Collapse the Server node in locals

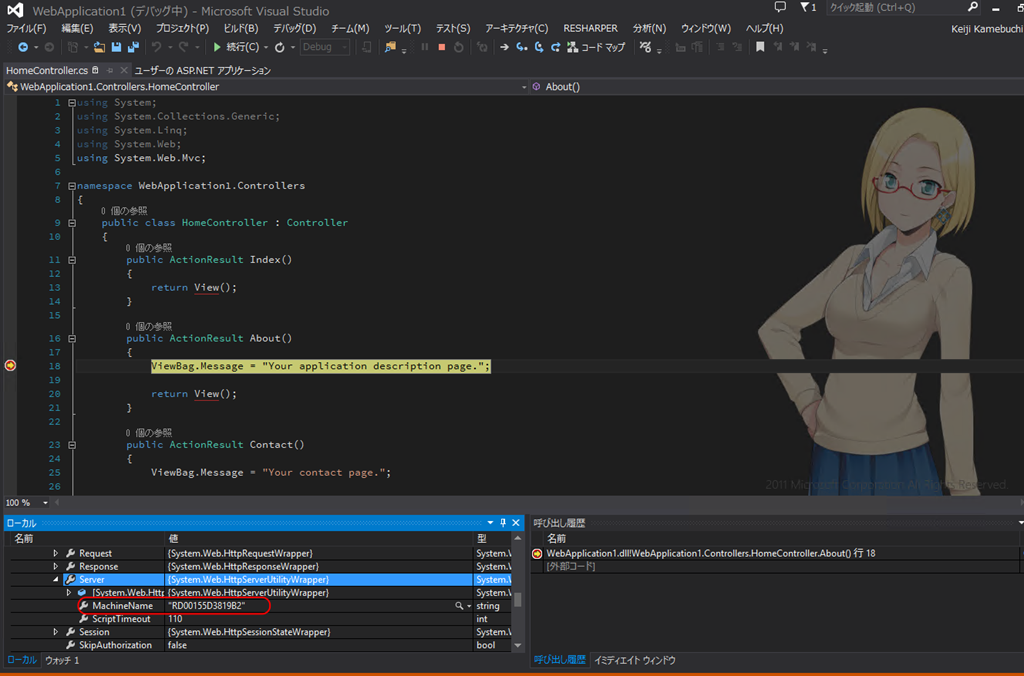(56, 579)
